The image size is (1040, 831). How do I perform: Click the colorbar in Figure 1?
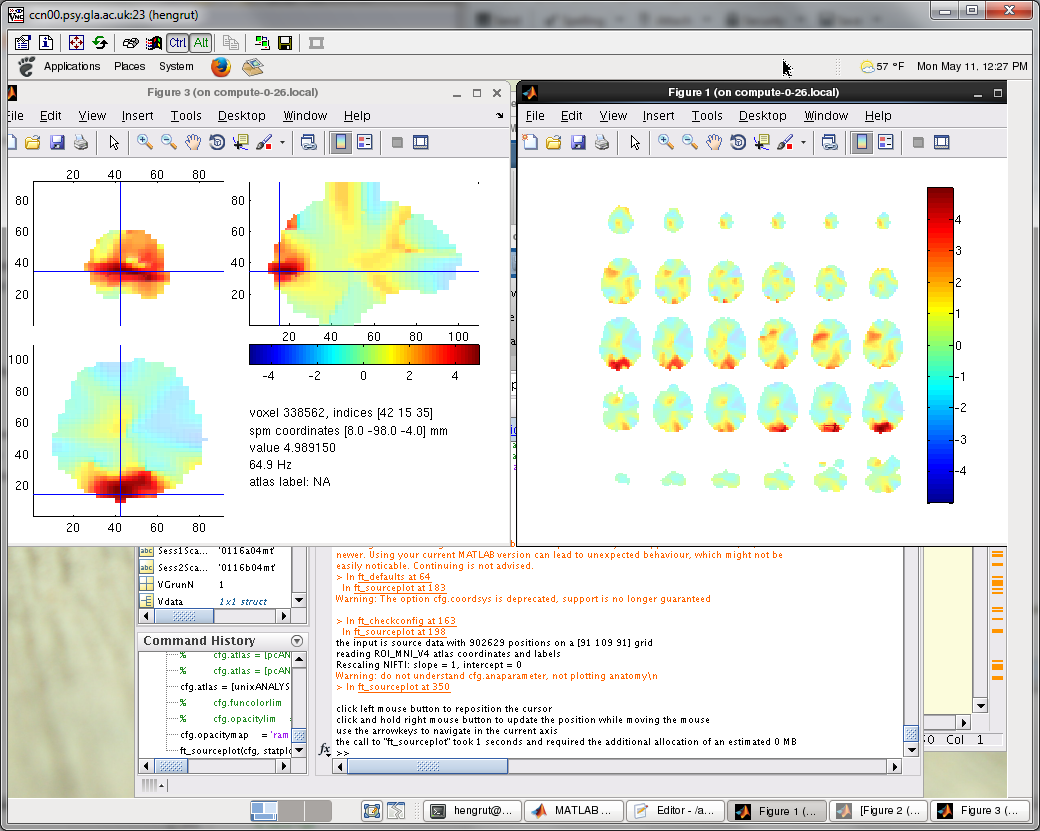coord(940,344)
